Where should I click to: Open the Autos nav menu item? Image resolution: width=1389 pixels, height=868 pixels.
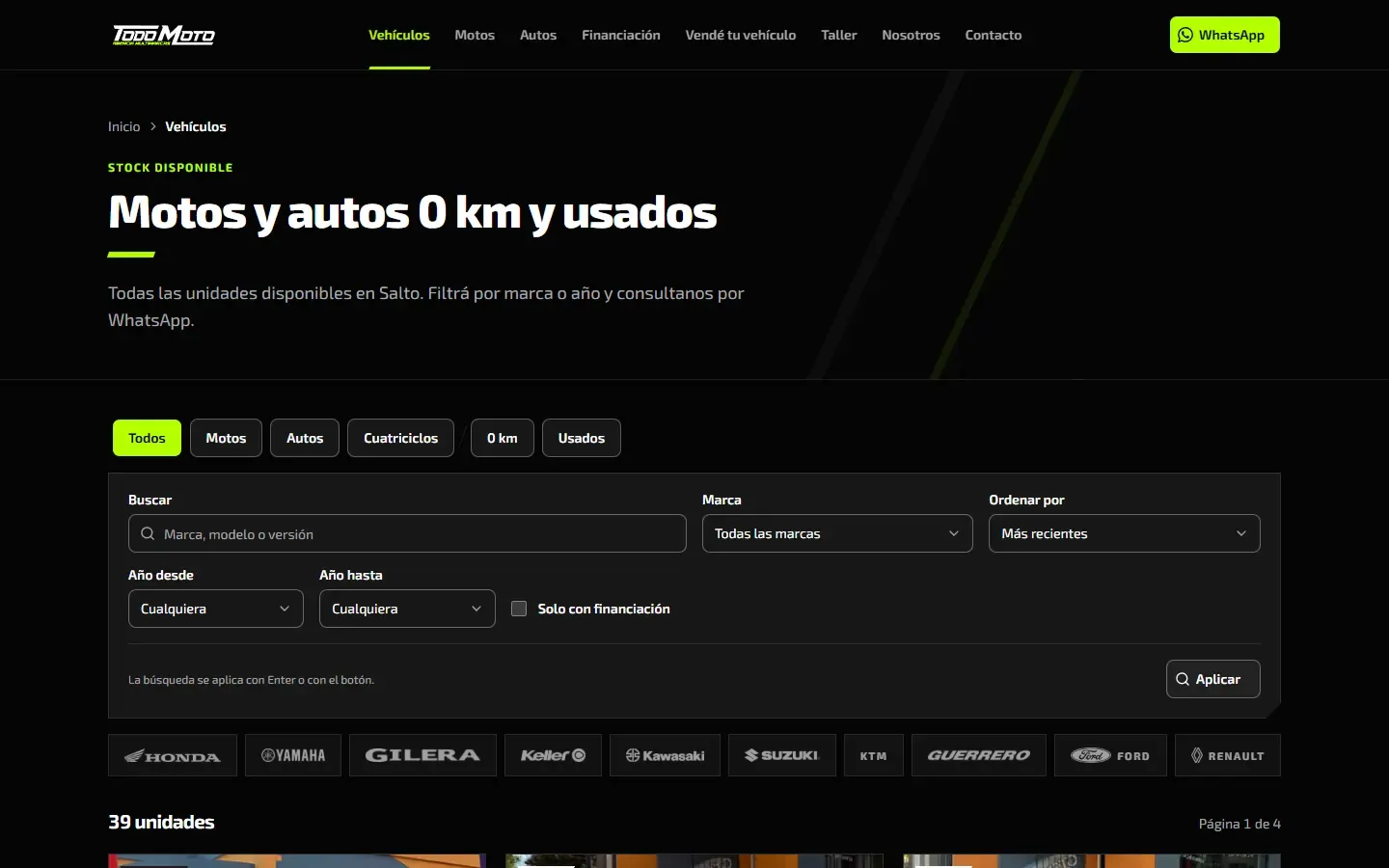pyautogui.click(x=538, y=35)
